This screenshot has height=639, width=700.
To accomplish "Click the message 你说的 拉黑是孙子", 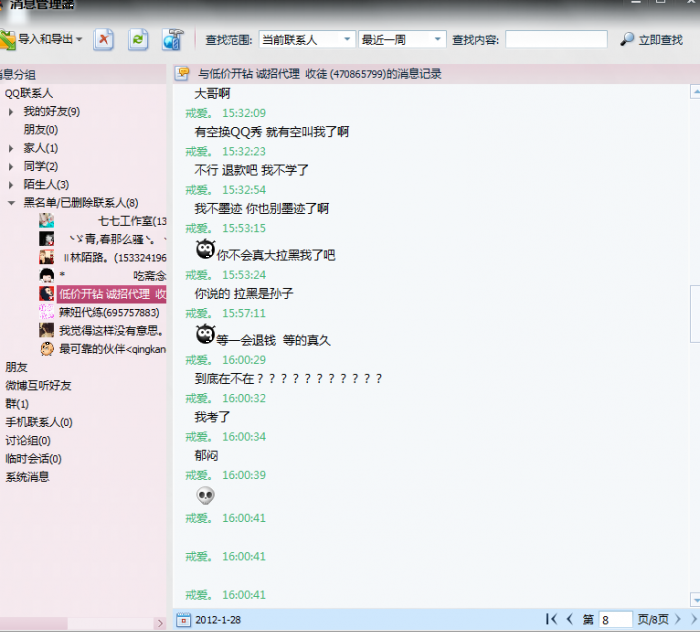I will tap(244, 294).
